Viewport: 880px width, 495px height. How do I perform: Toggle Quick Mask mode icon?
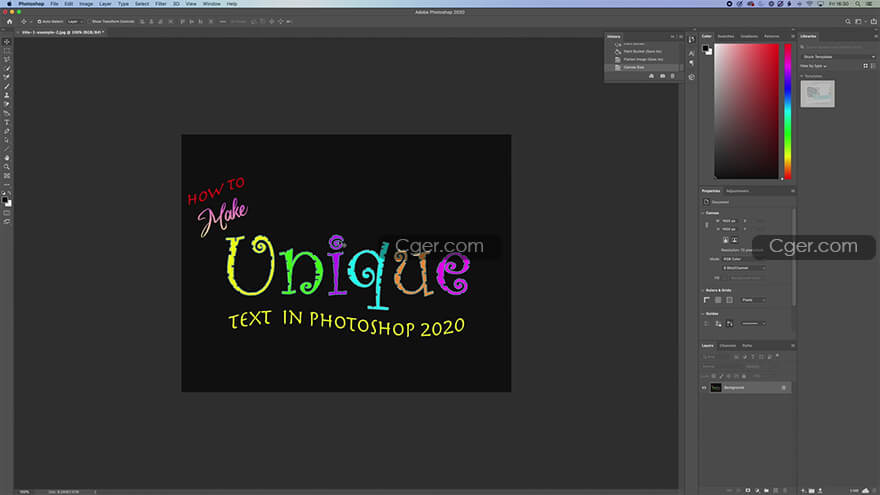[7, 213]
